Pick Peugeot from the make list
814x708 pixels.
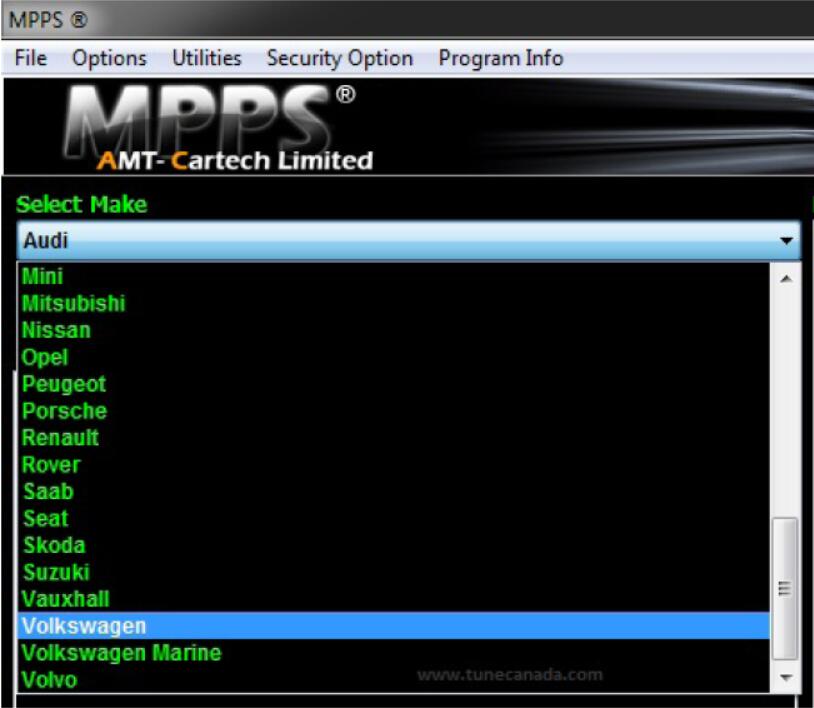[x=394, y=384]
